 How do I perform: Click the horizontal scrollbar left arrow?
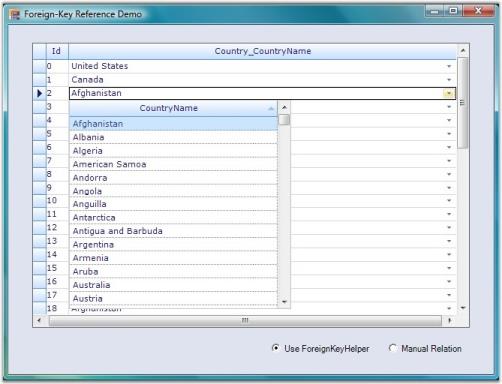[x=39, y=320]
